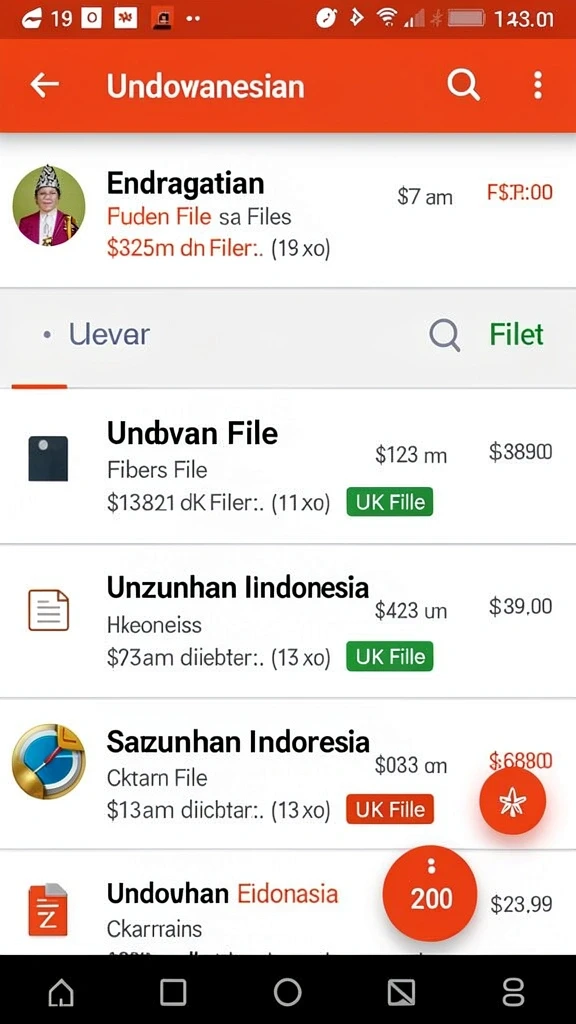The height and width of the screenshot is (1024, 576).
Task: Select the Uevar tab
Action: [96, 334]
